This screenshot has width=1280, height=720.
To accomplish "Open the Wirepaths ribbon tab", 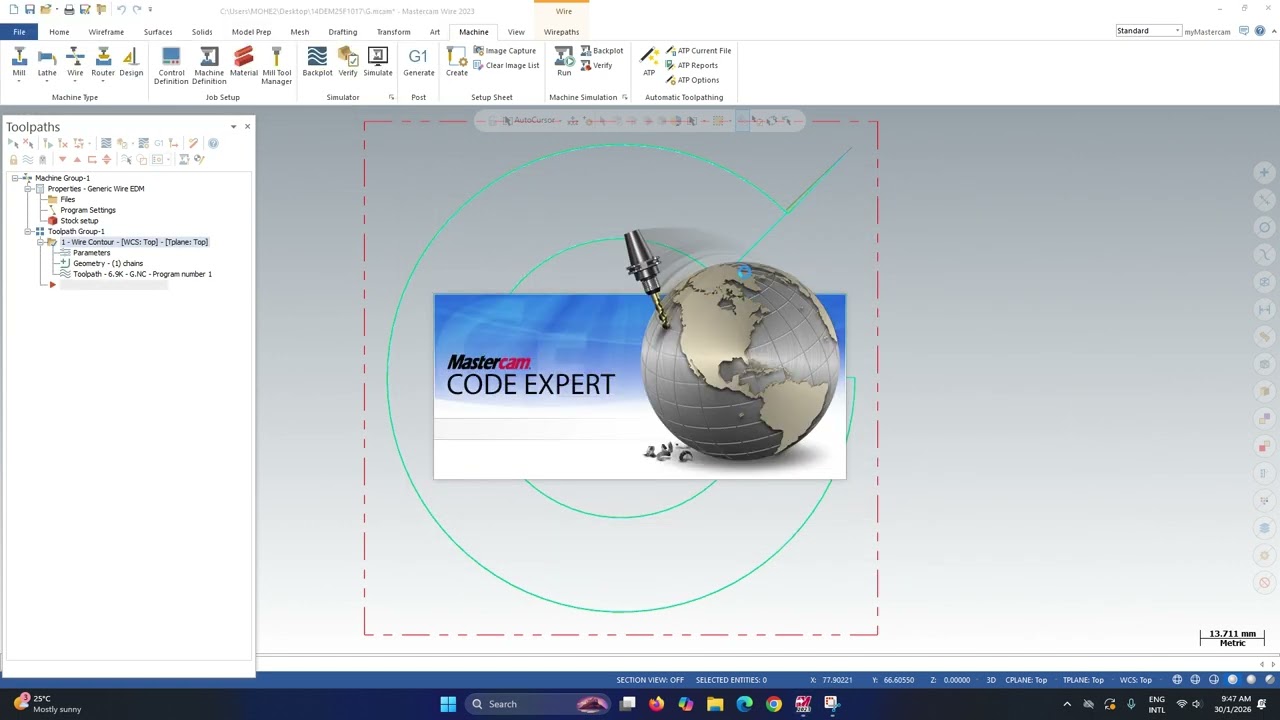I will pyautogui.click(x=561, y=32).
